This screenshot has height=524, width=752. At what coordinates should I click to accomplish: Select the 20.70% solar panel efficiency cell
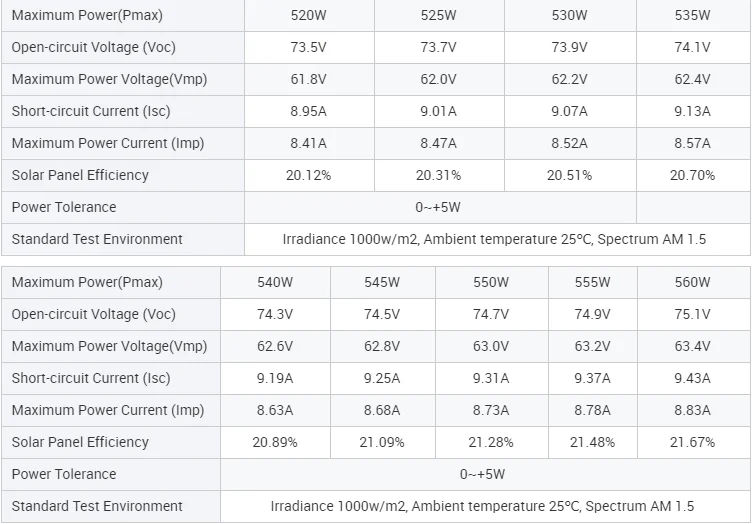click(x=692, y=175)
